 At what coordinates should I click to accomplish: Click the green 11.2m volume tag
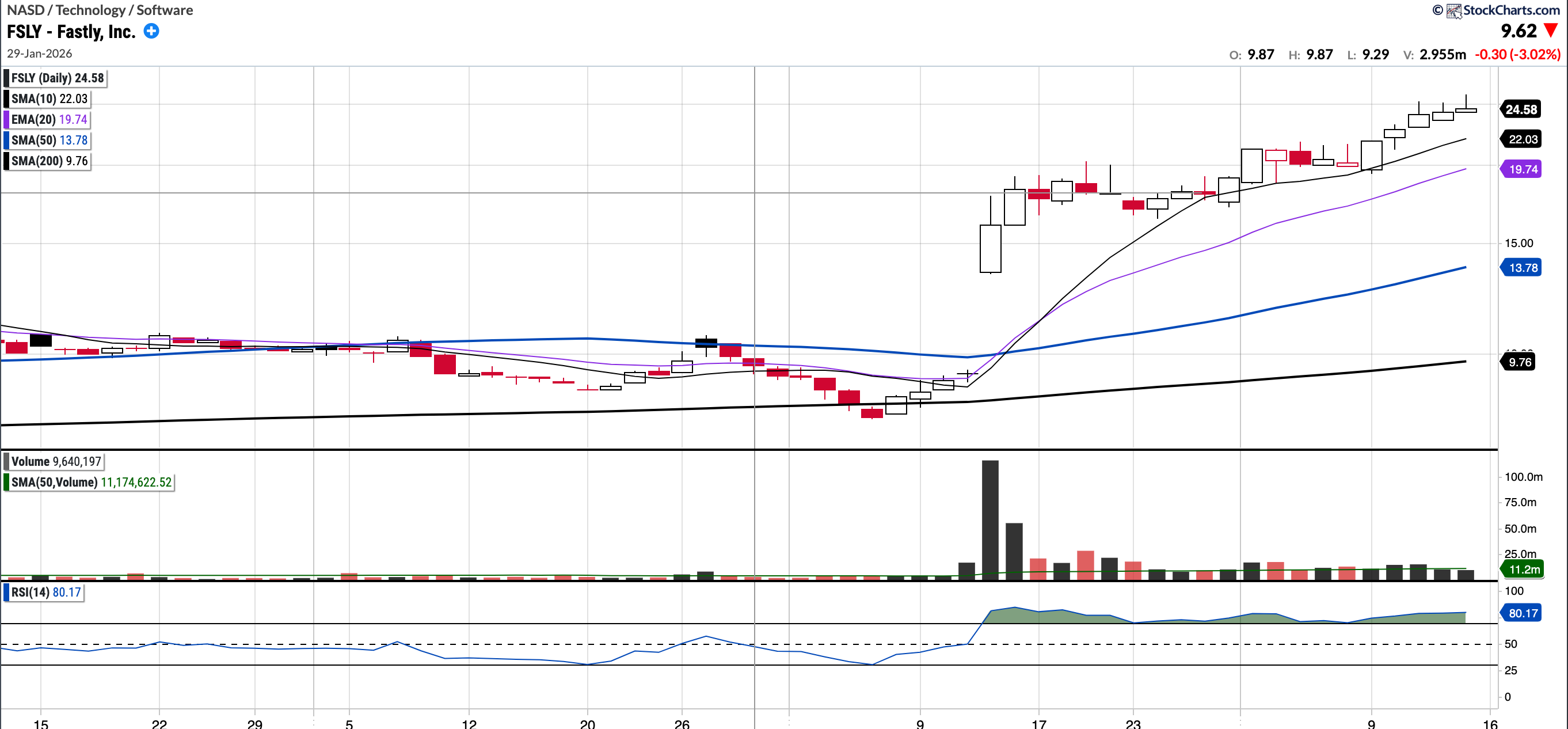(1524, 569)
